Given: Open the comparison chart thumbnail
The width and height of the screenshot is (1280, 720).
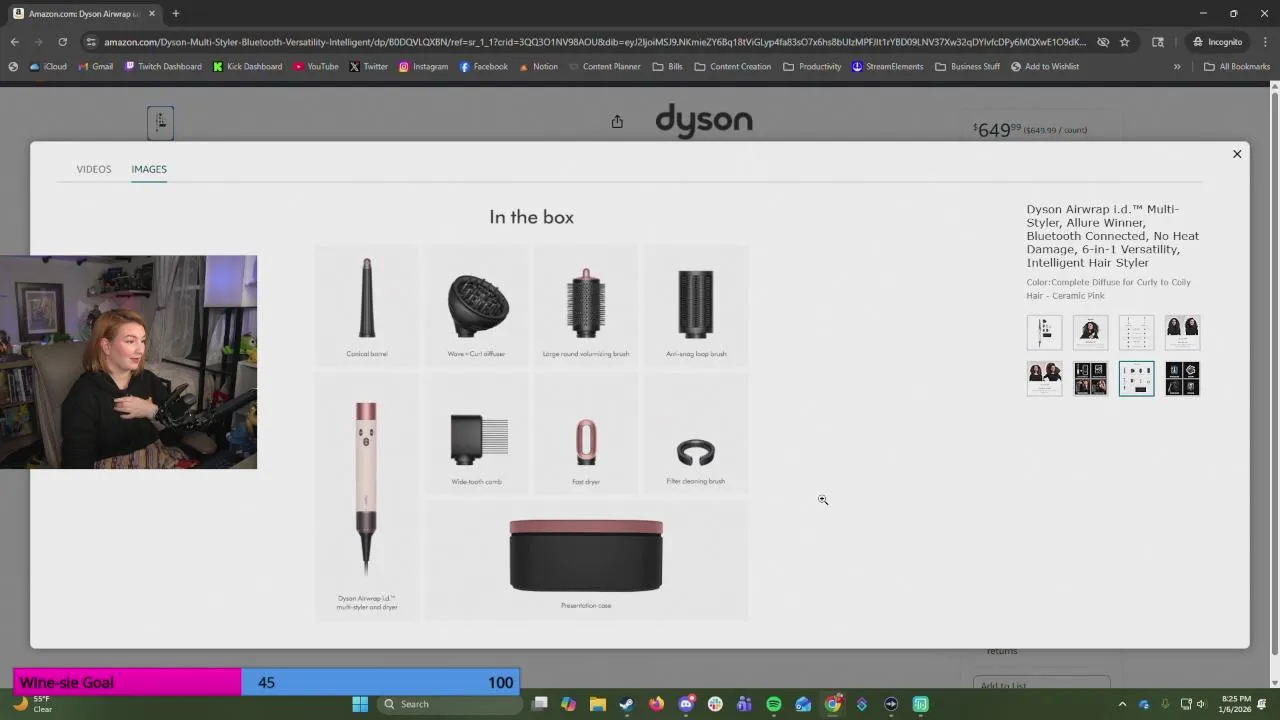Looking at the screenshot, I should click(1136, 332).
